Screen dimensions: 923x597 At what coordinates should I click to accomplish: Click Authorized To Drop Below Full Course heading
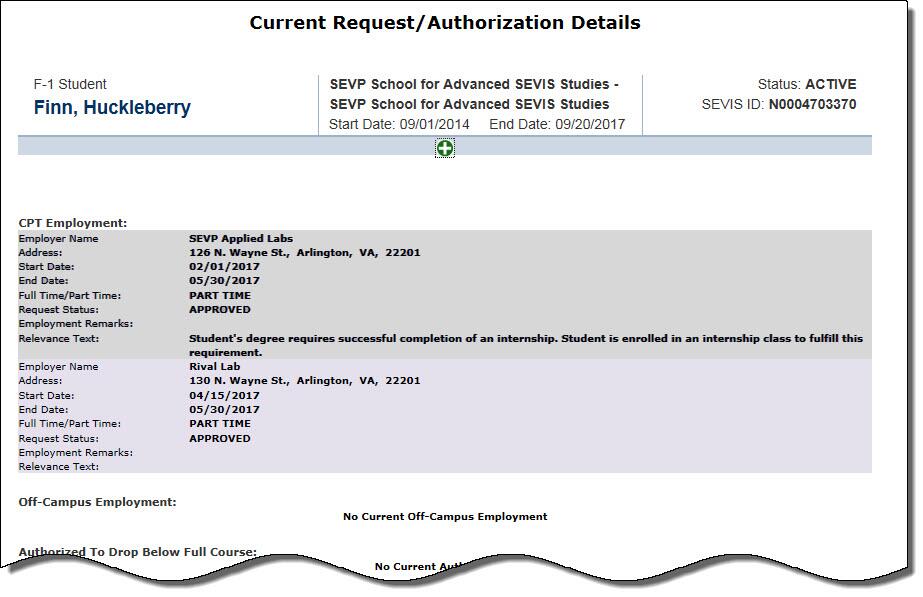(137, 552)
